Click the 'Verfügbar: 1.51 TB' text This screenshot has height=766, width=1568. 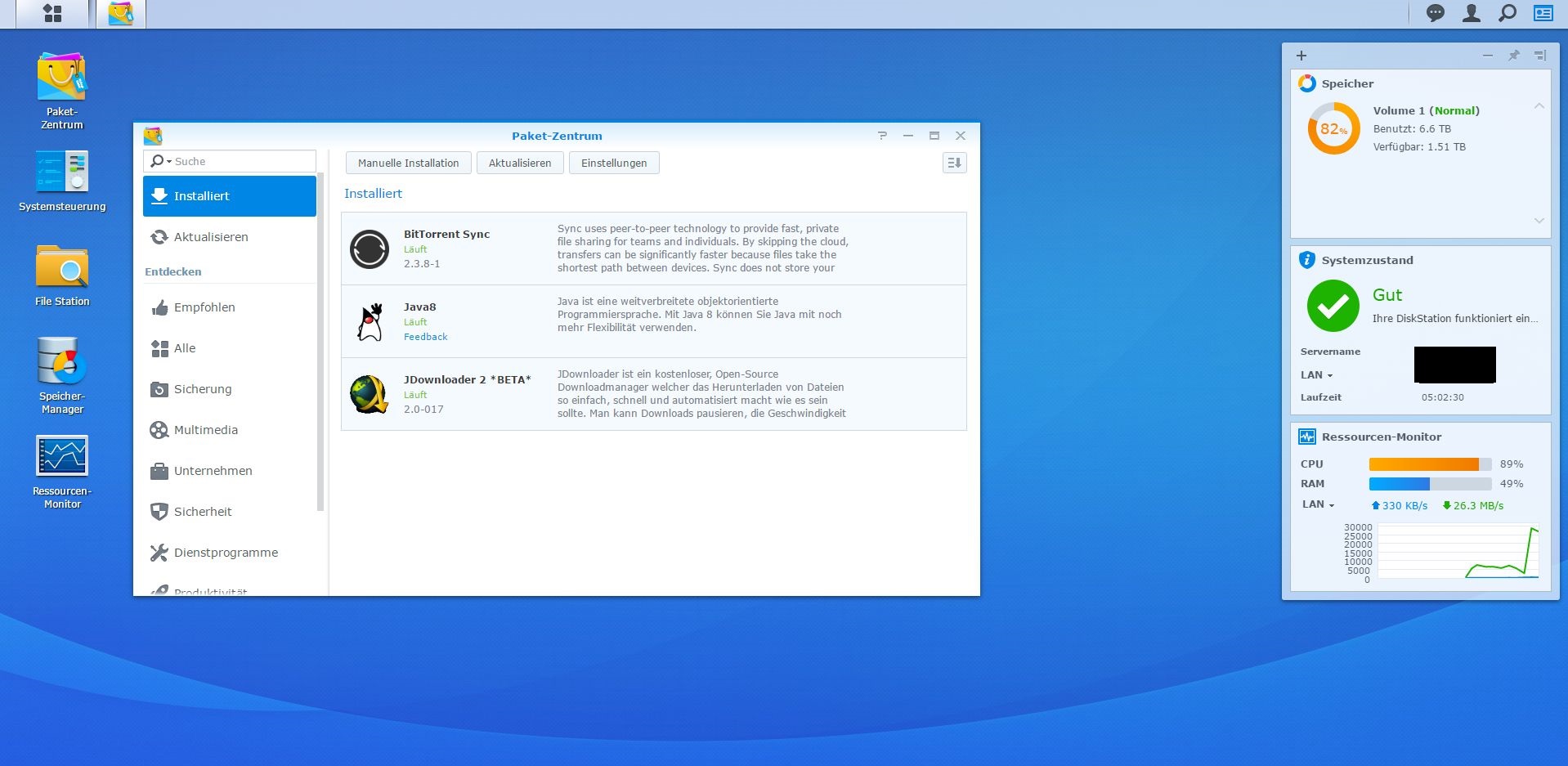pyautogui.click(x=1419, y=147)
